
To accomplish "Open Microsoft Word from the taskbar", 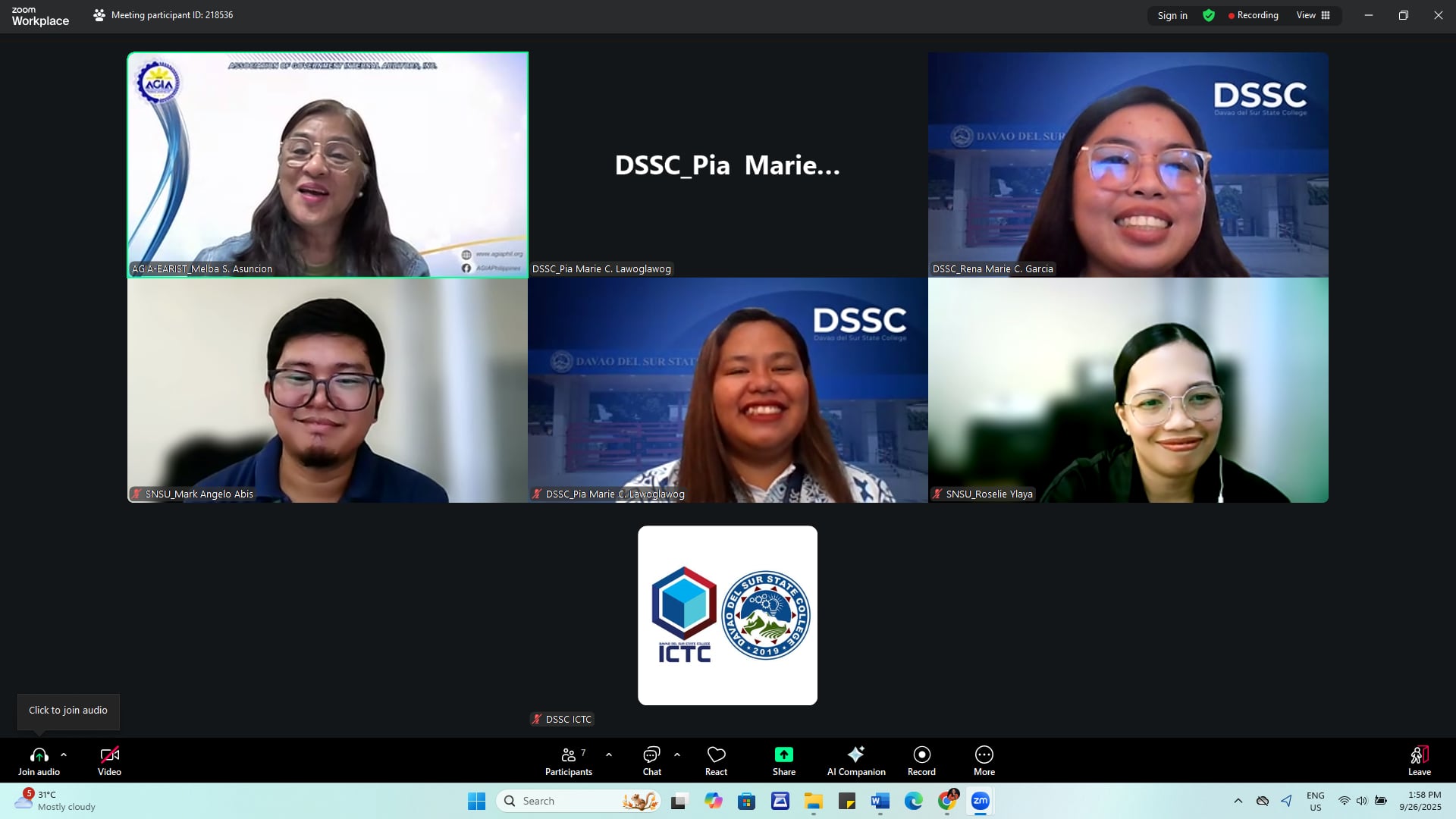I will (x=880, y=801).
